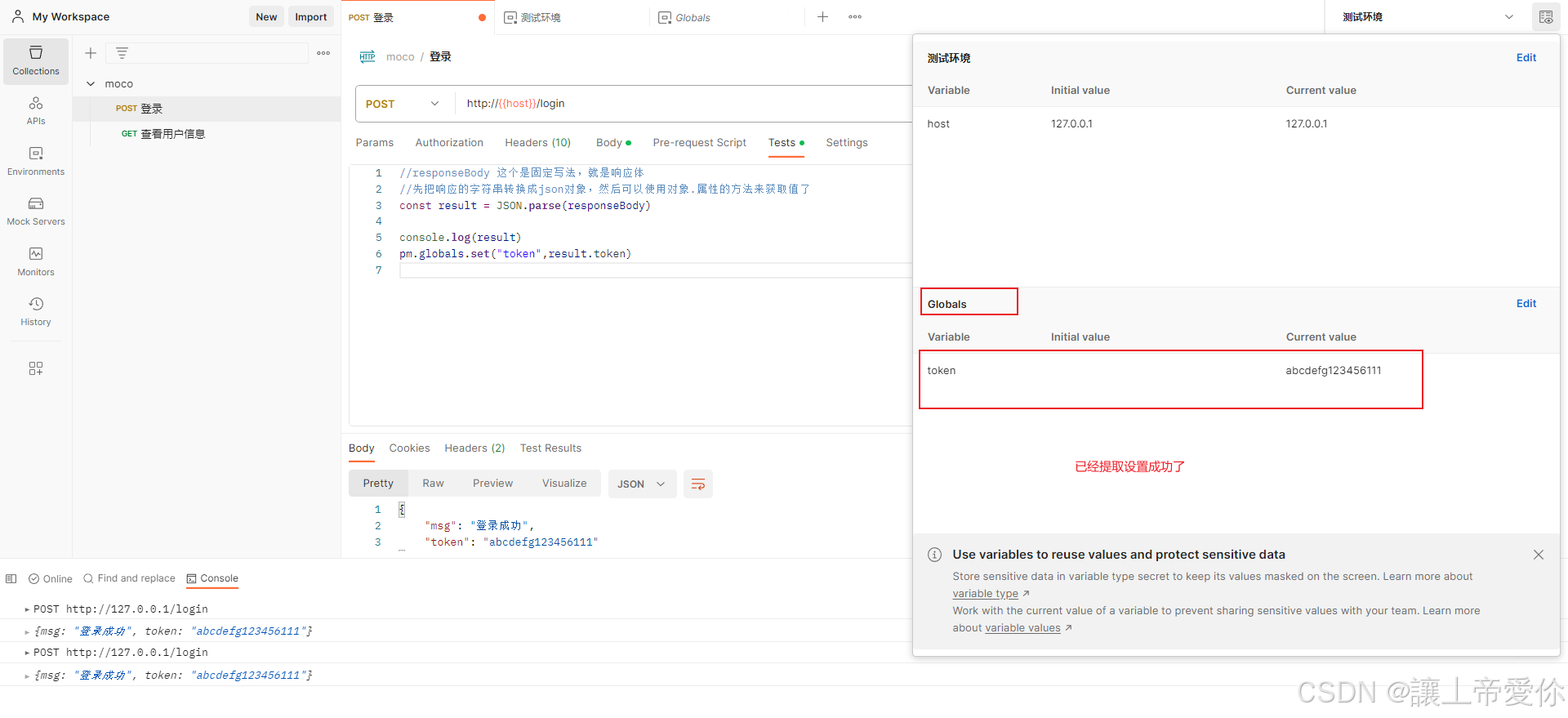The height and width of the screenshot is (718, 1568).
Task: Click the moco breadcrumb link
Action: (x=400, y=57)
